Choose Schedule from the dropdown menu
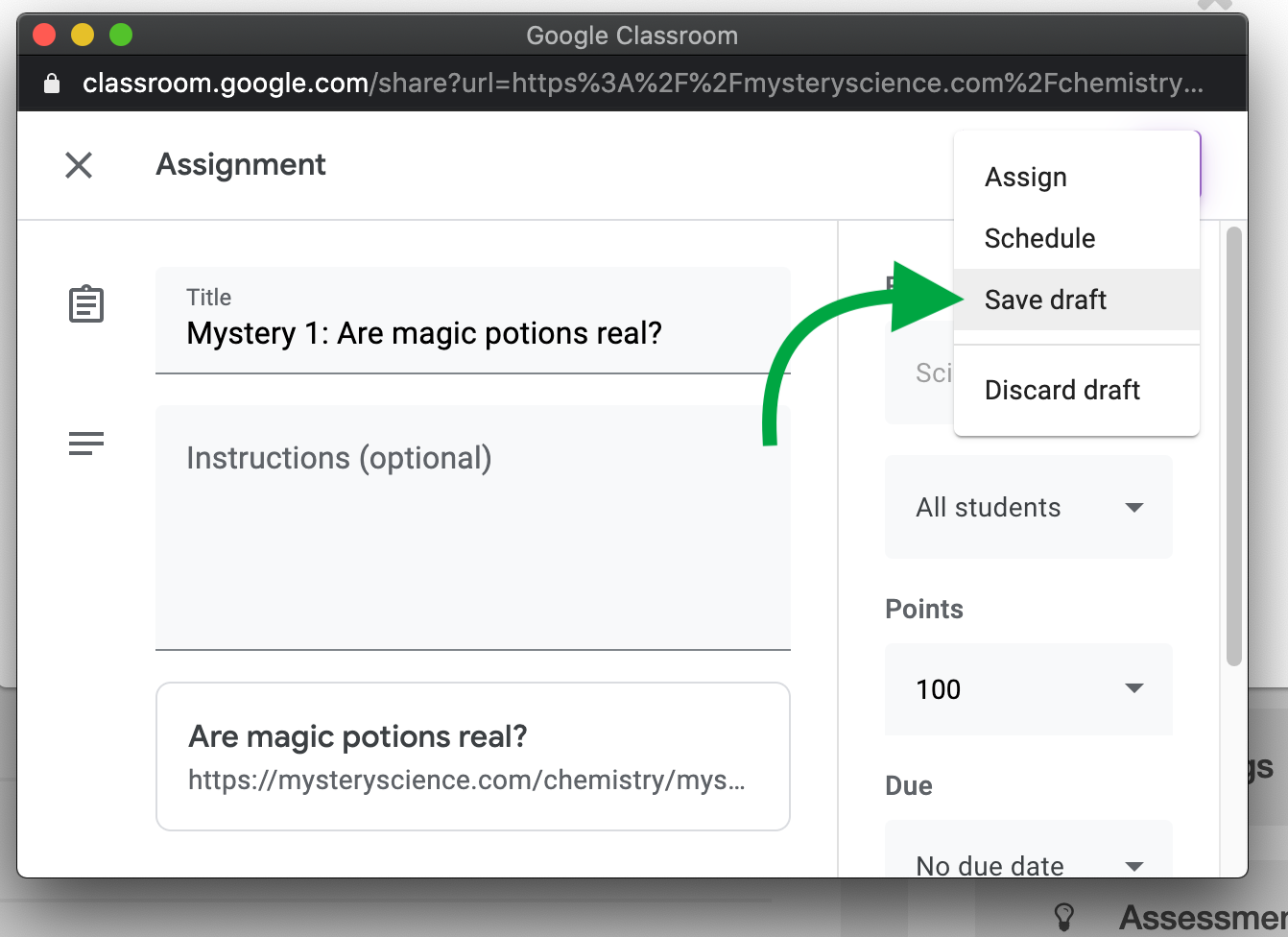 1077,238
